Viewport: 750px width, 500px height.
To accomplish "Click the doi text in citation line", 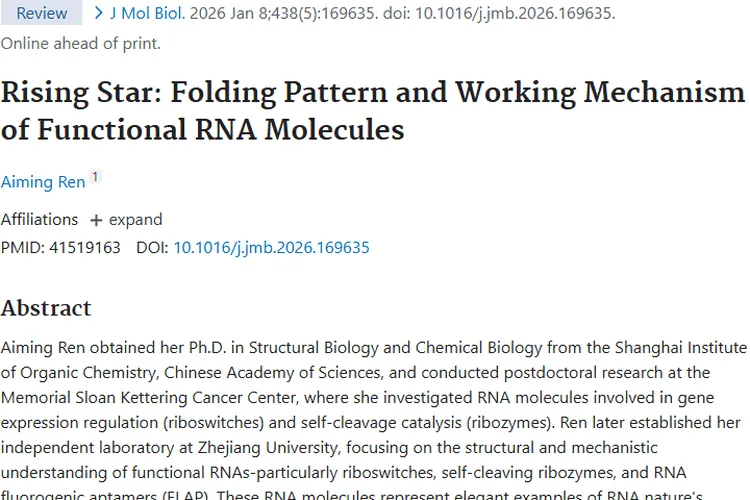I will [x=400, y=14].
